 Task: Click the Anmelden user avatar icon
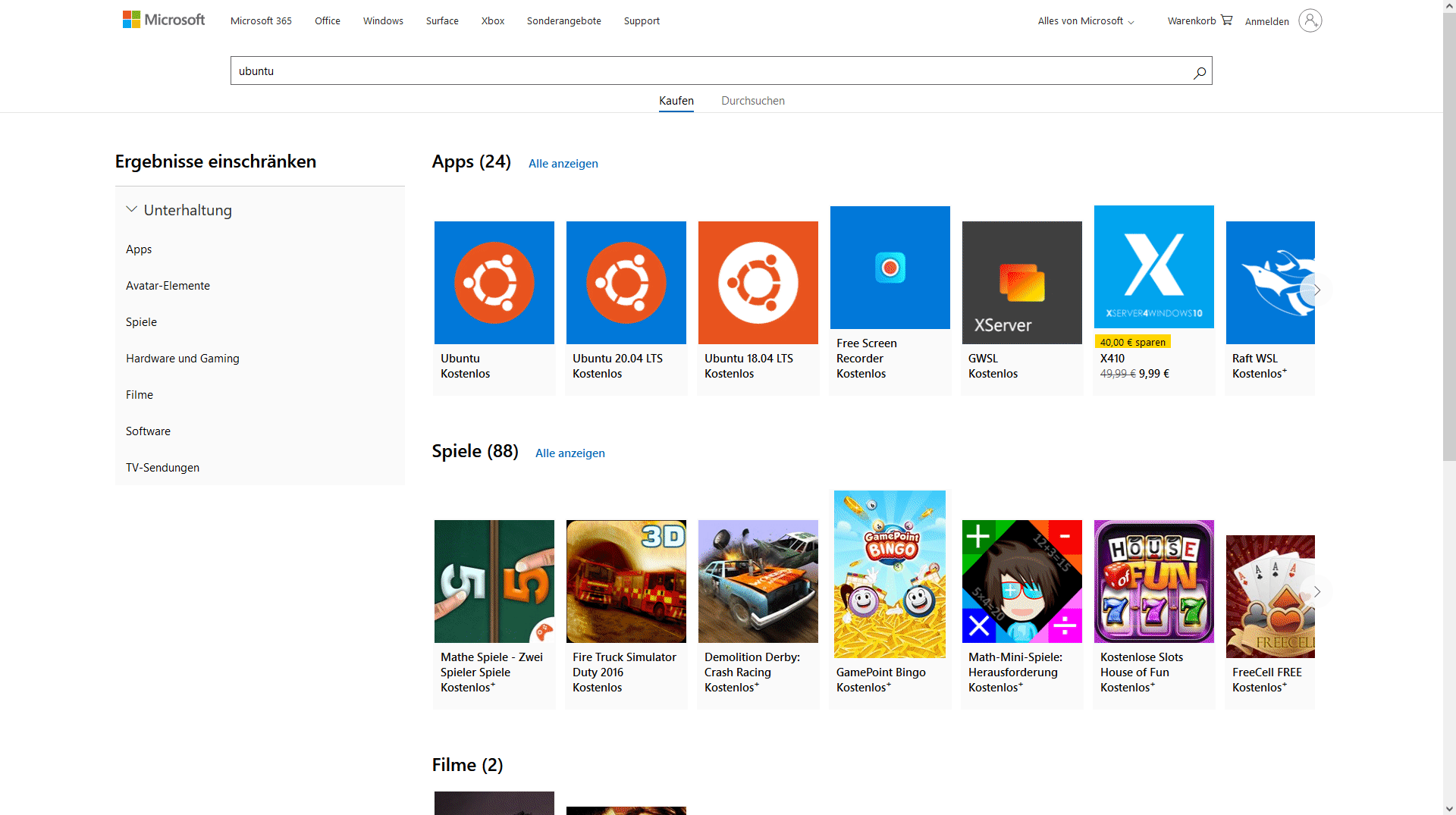[1310, 20]
